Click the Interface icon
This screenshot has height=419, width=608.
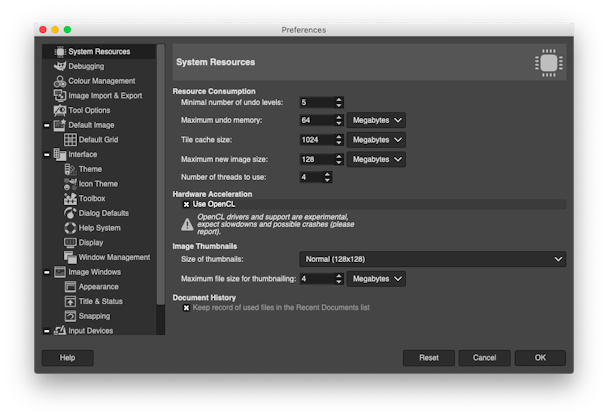60,154
